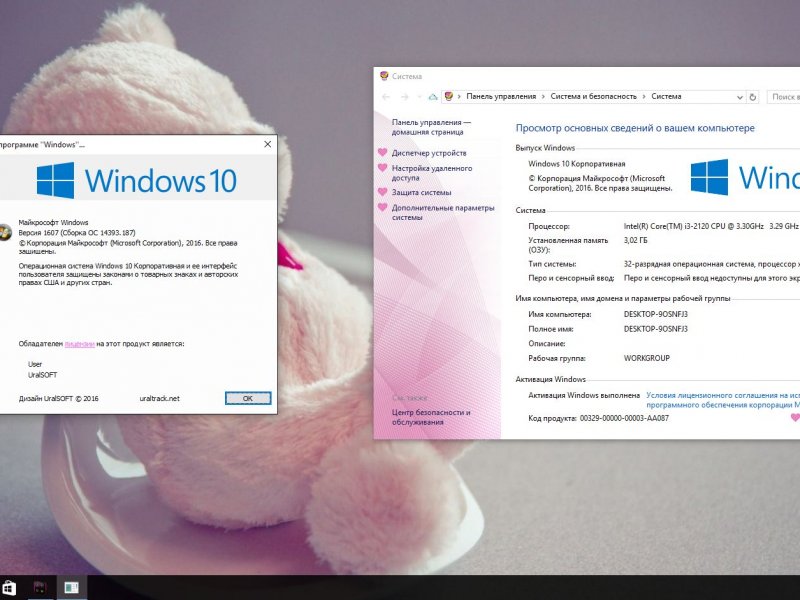
Task: Open the pink-icon app on the taskbar
Action: pyautogui.click(x=40, y=587)
